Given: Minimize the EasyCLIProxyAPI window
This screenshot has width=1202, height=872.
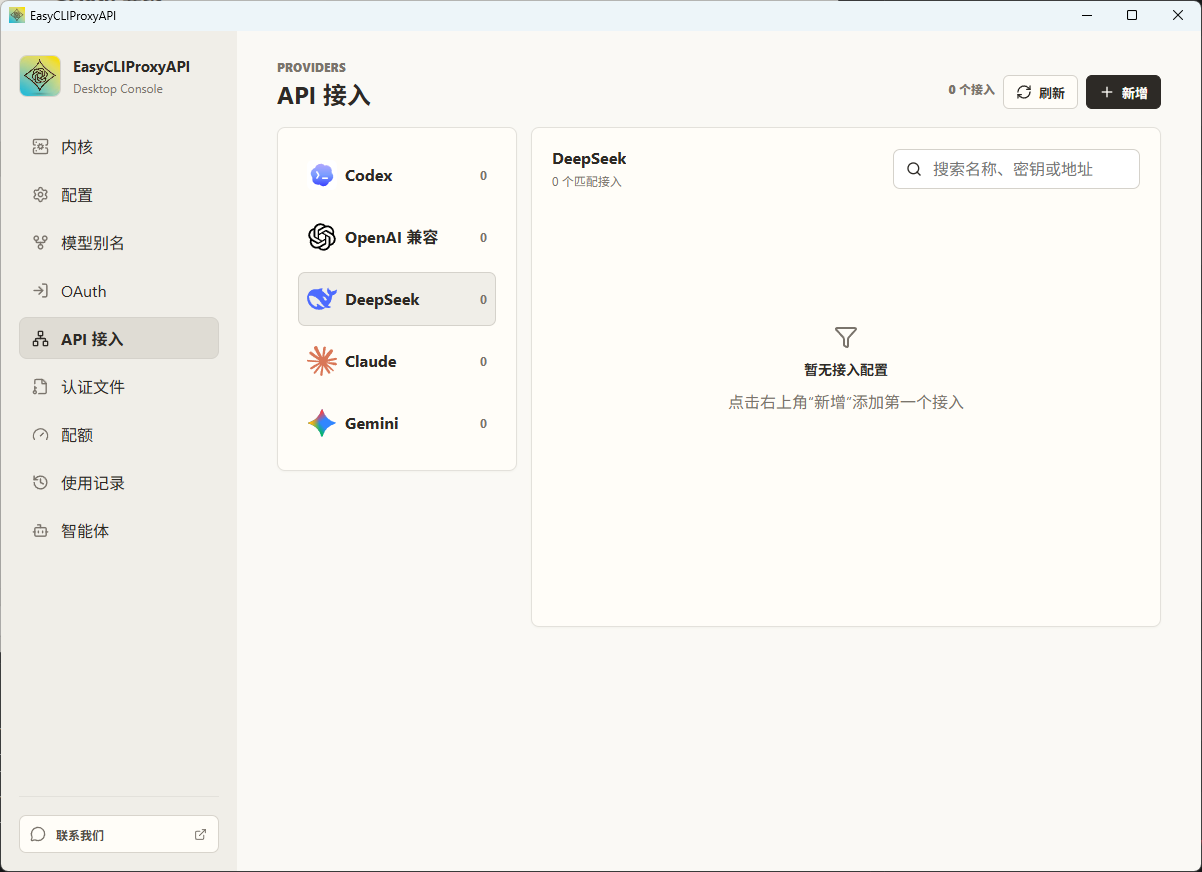Looking at the screenshot, I should click(x=1086, y=15).
